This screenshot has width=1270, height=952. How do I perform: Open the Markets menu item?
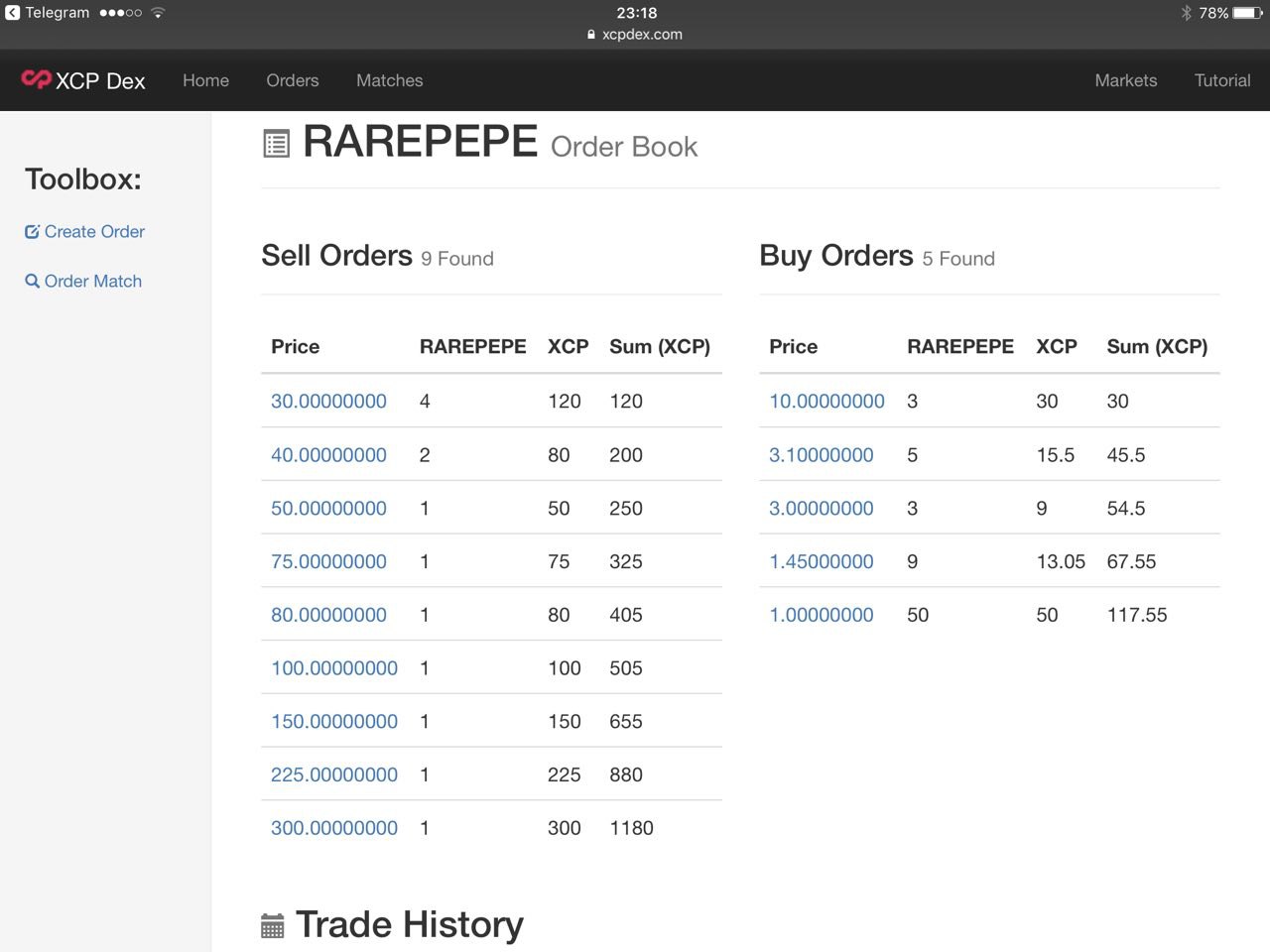1126,80
